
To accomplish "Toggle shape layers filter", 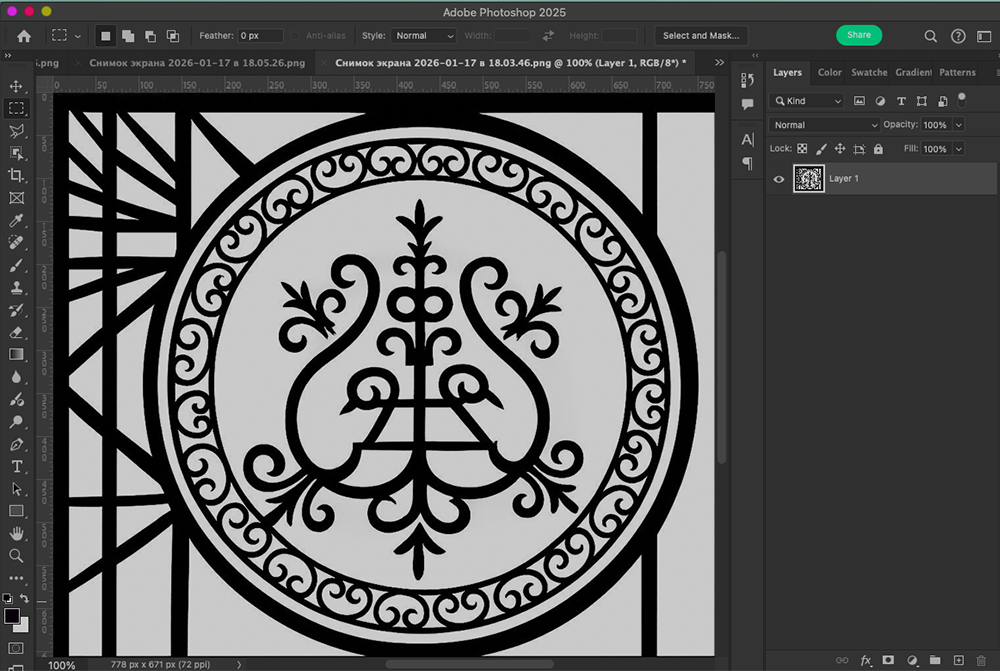I will click(922, 101).
